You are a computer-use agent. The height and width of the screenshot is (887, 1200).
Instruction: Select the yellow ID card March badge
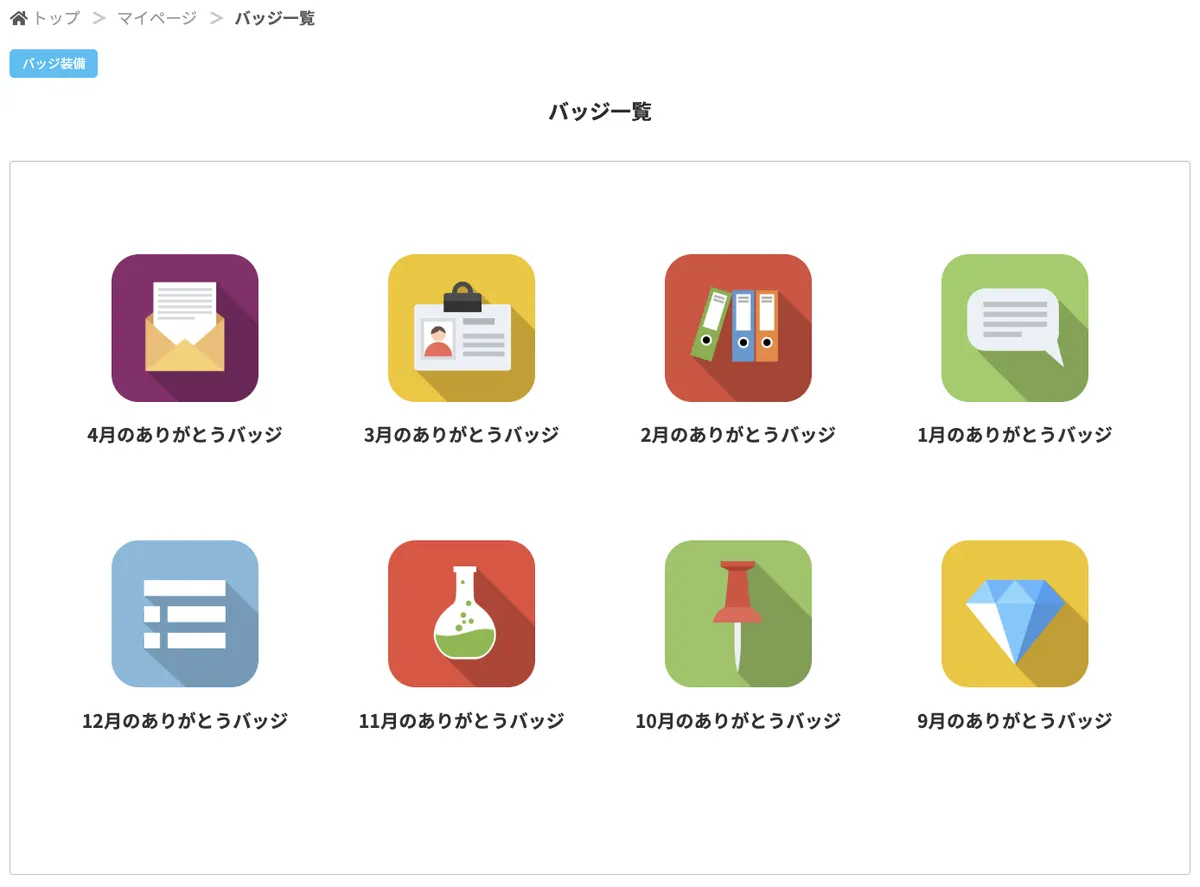(461, 328)
